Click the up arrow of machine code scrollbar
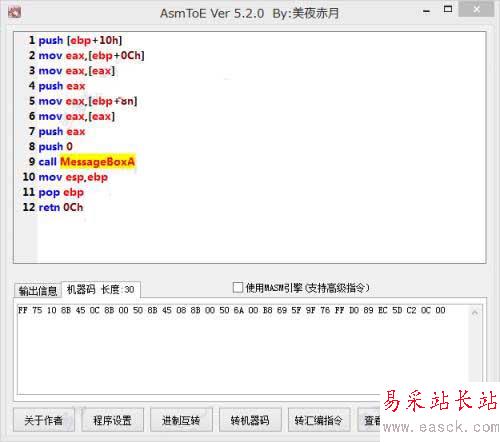 coord(475,313)
